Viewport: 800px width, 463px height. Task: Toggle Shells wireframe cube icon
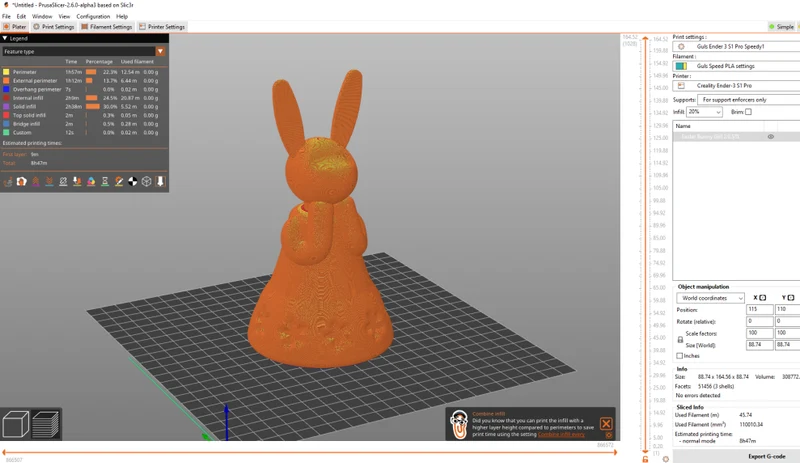(146, 181)
